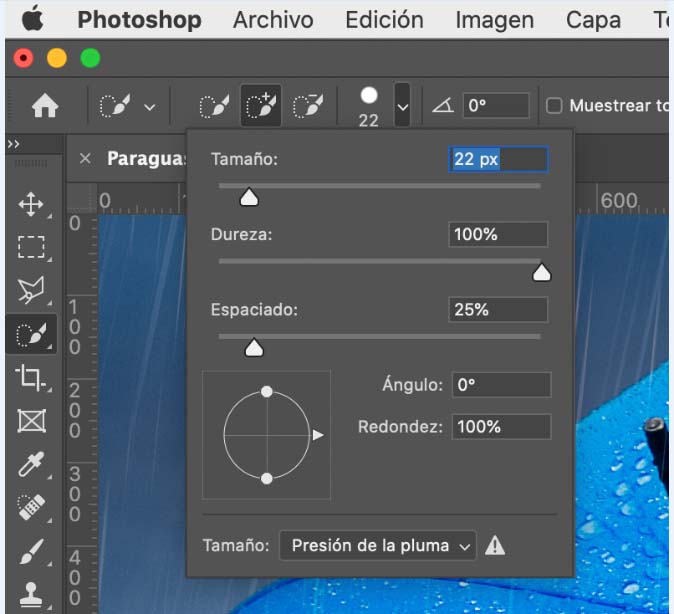Screen dimensions: 674x614
Task: Open the Archivo menu
Action: click(273, 20)
